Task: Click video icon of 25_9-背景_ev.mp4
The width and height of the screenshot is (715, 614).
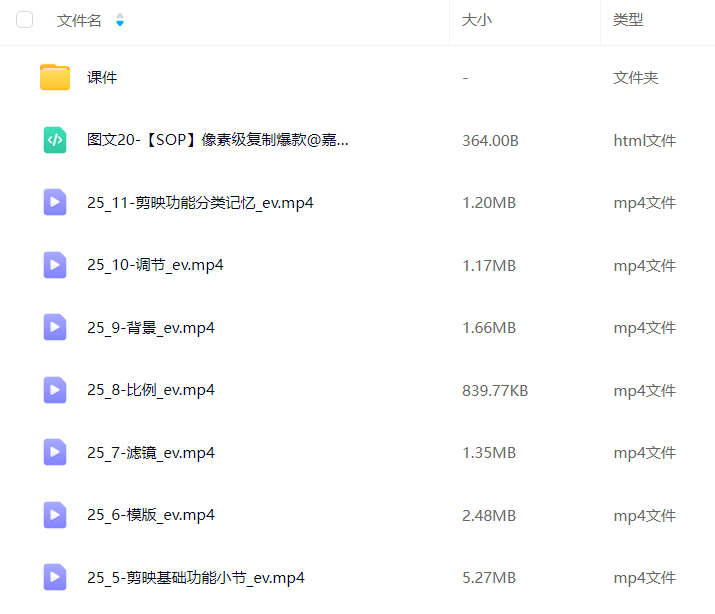Action: (x=55, y=327)
